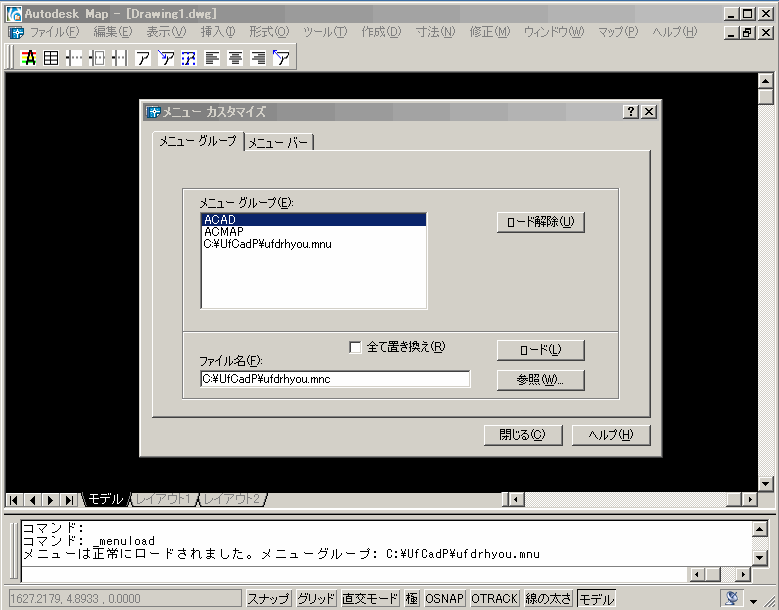Screen dimensions: 779x610
Task: Click the align text left icon
Action: click(x=212, y=58)
